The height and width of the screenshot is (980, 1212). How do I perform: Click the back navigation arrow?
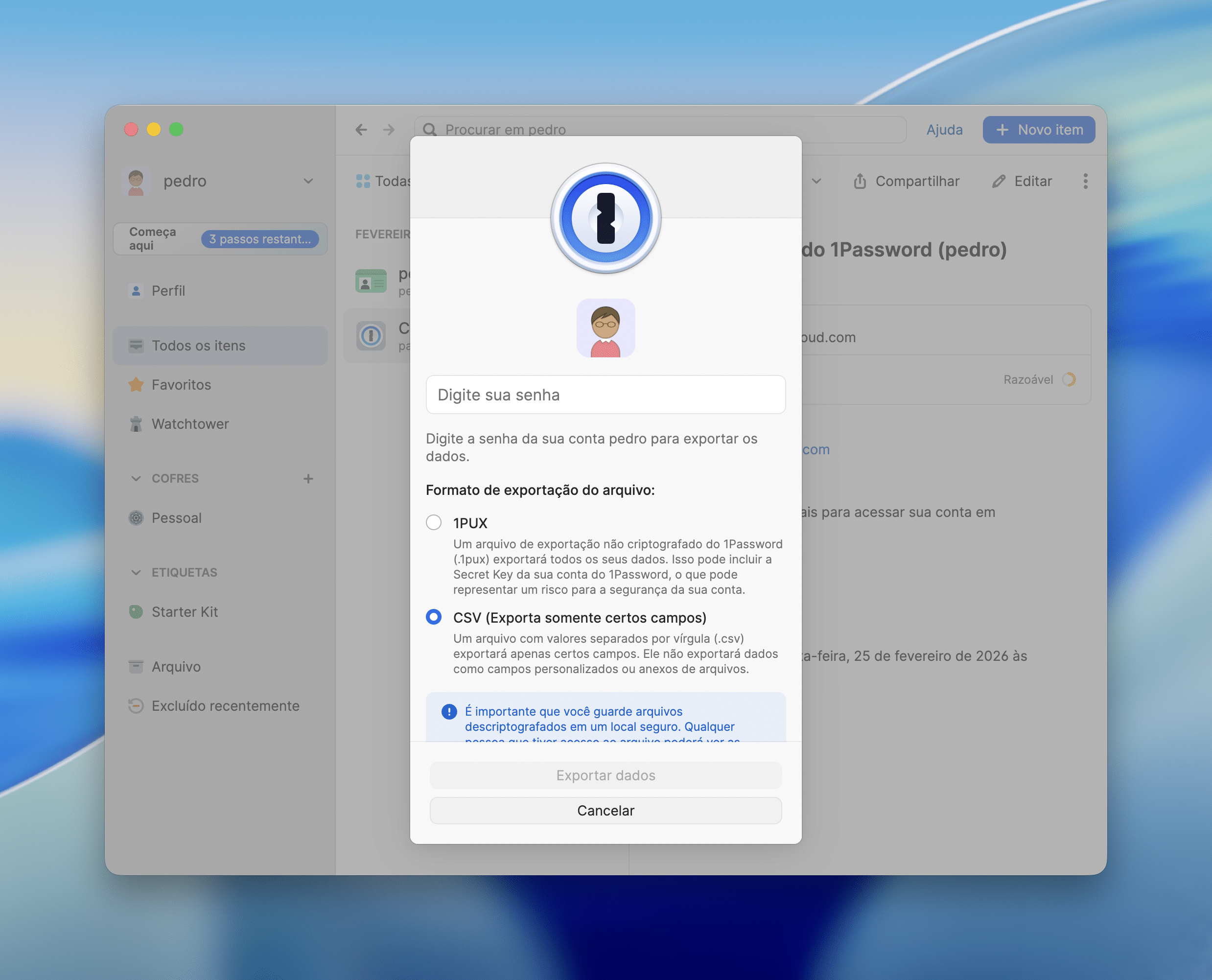[361, 130]
